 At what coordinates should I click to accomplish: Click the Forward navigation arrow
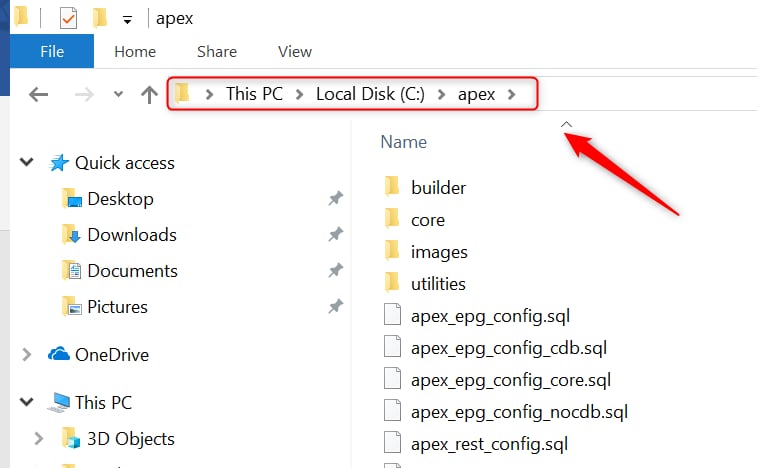click(x=85, y=95)
